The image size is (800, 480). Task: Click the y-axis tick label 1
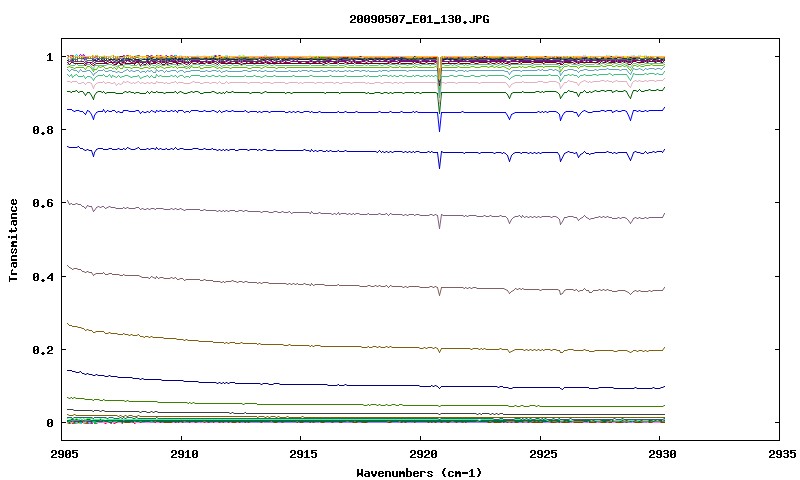tap(49, 57)
